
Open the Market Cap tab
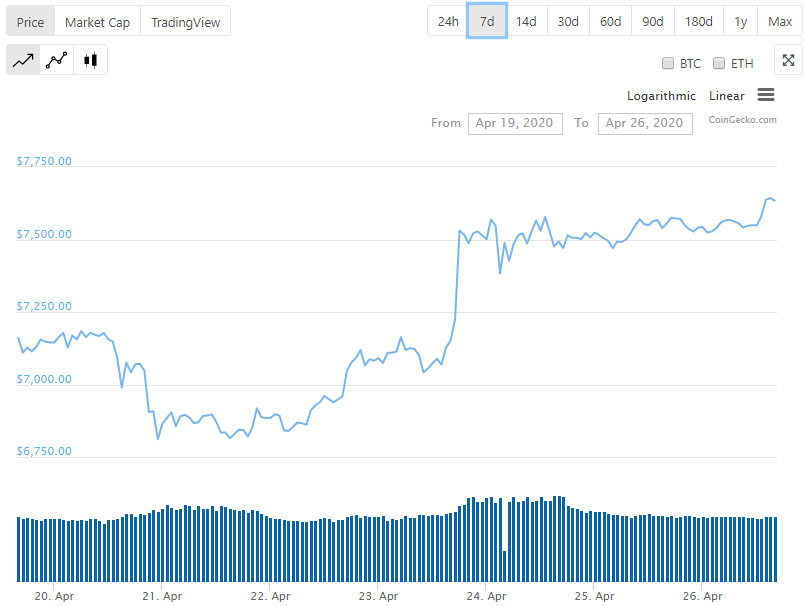coord(97,21)
